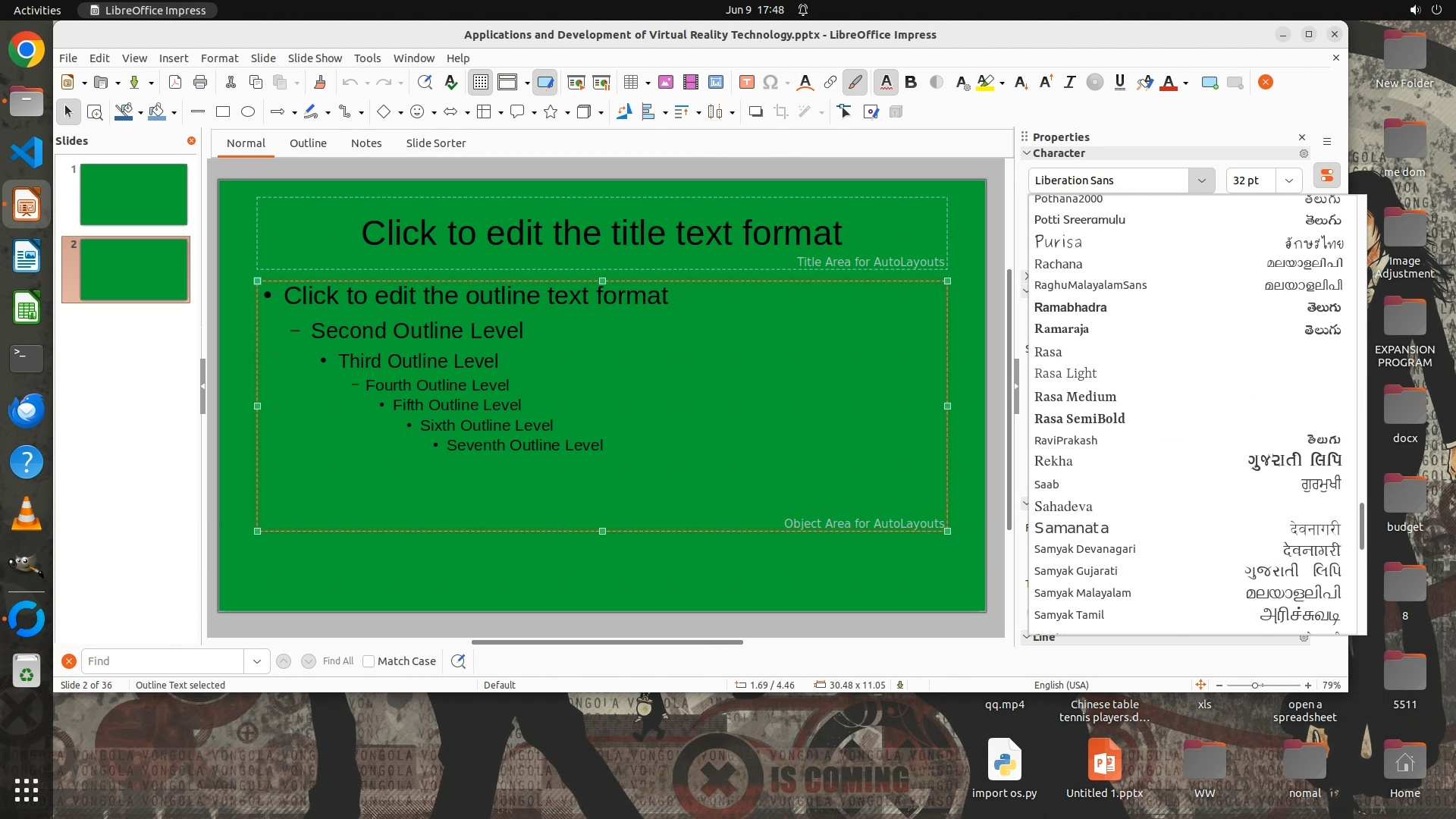Screen dimensions: 1456x819
Task: Collapse the Character section
Action: (x=1027, y=153)
